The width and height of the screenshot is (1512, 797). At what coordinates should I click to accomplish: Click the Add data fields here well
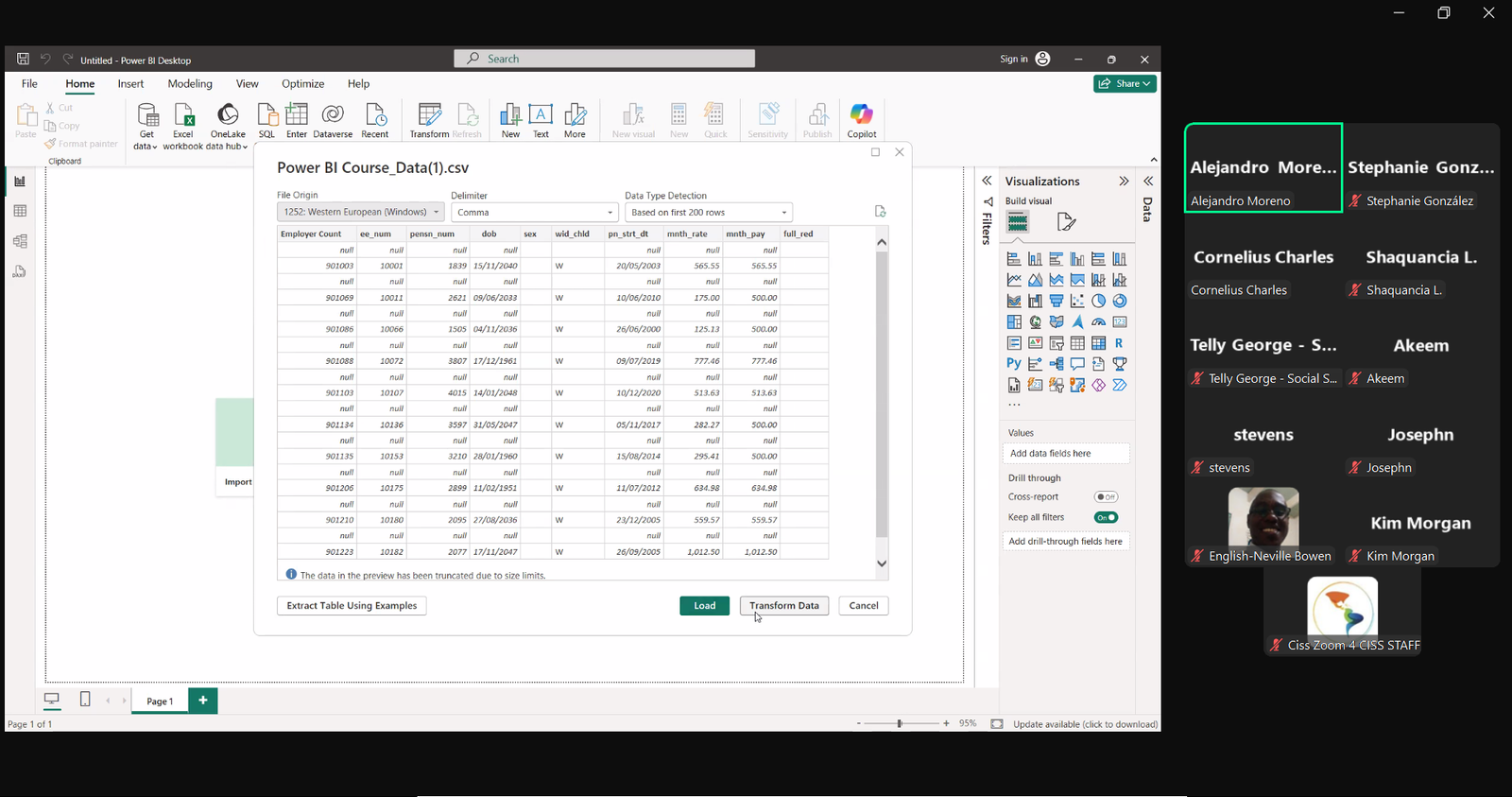(x=1066, y=454)
